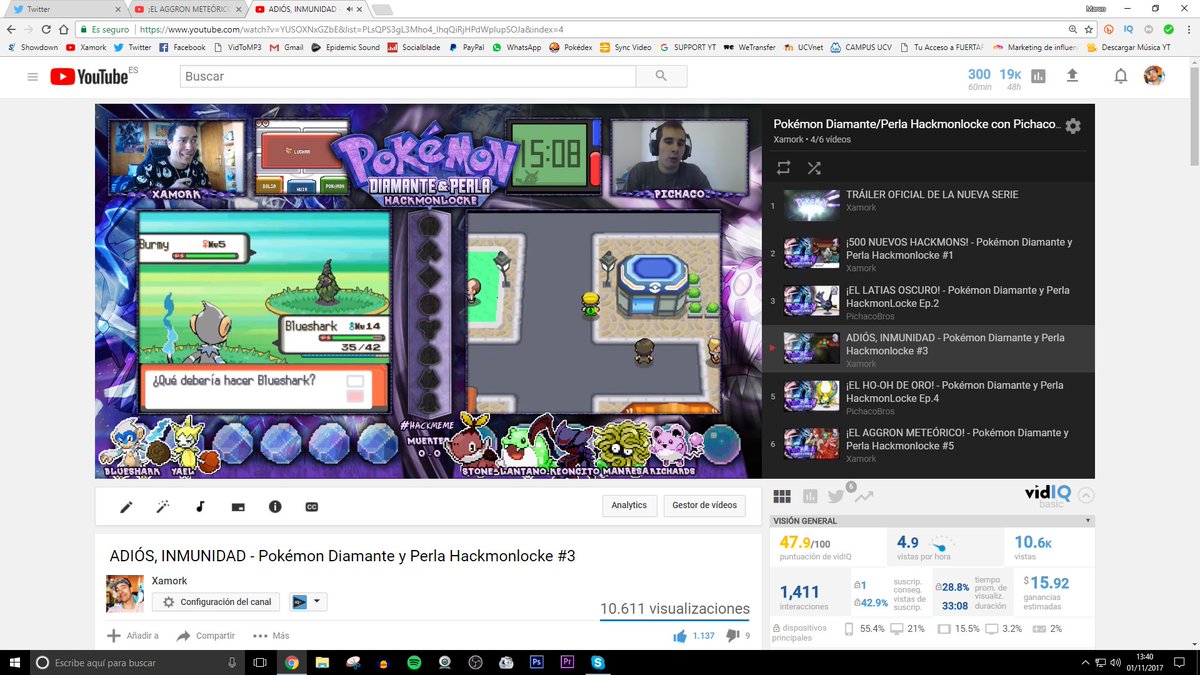The width and height of the screenshot is (1200, 675).
Task: Toggle playlist loop icon
Action: tap(783, 168)
